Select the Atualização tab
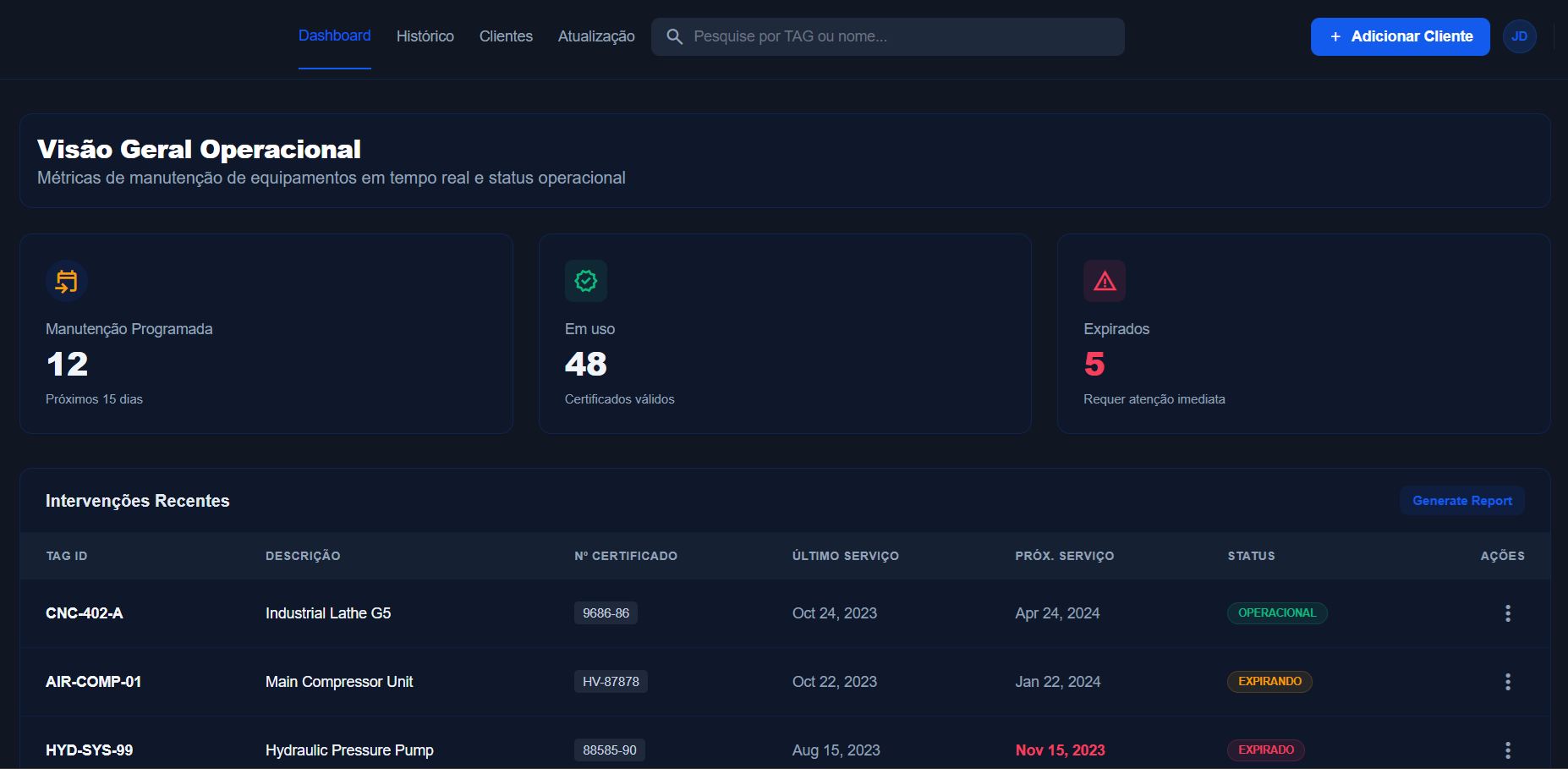The width and height of the screenshot is (1568, 769). tap(596, 36)
